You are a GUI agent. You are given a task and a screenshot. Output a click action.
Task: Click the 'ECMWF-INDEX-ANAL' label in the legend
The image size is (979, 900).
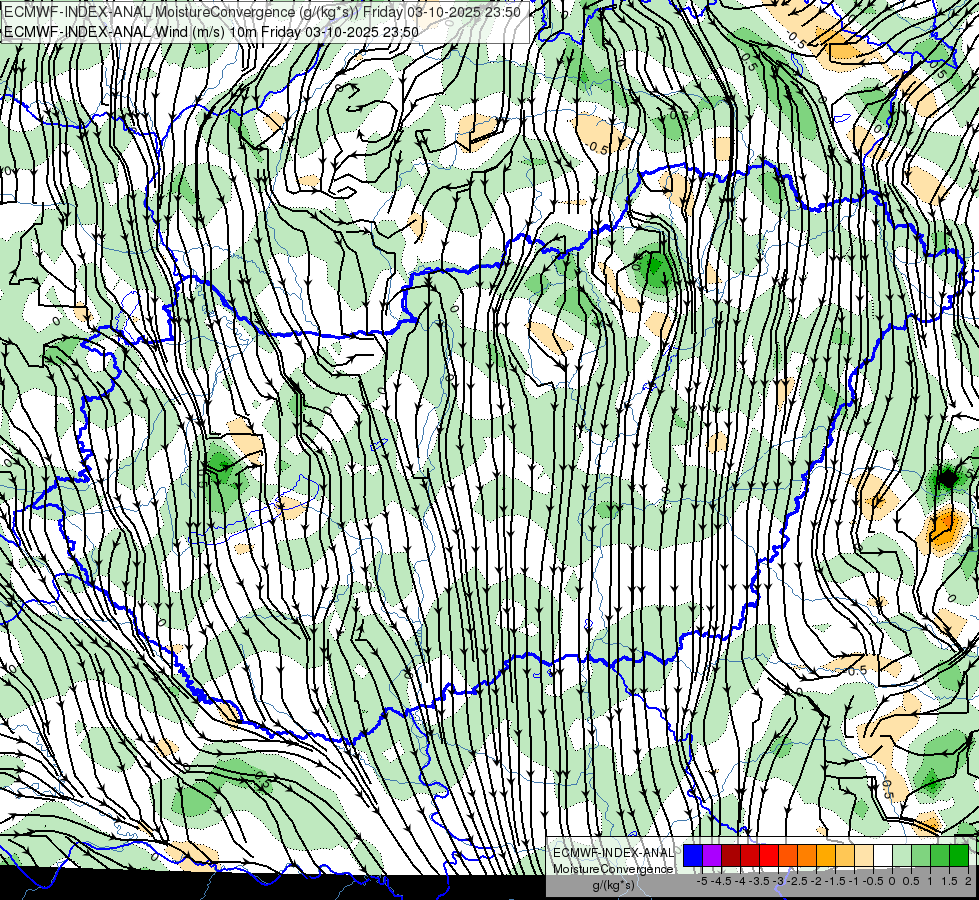pyautogui.click(x=614, y=853)
